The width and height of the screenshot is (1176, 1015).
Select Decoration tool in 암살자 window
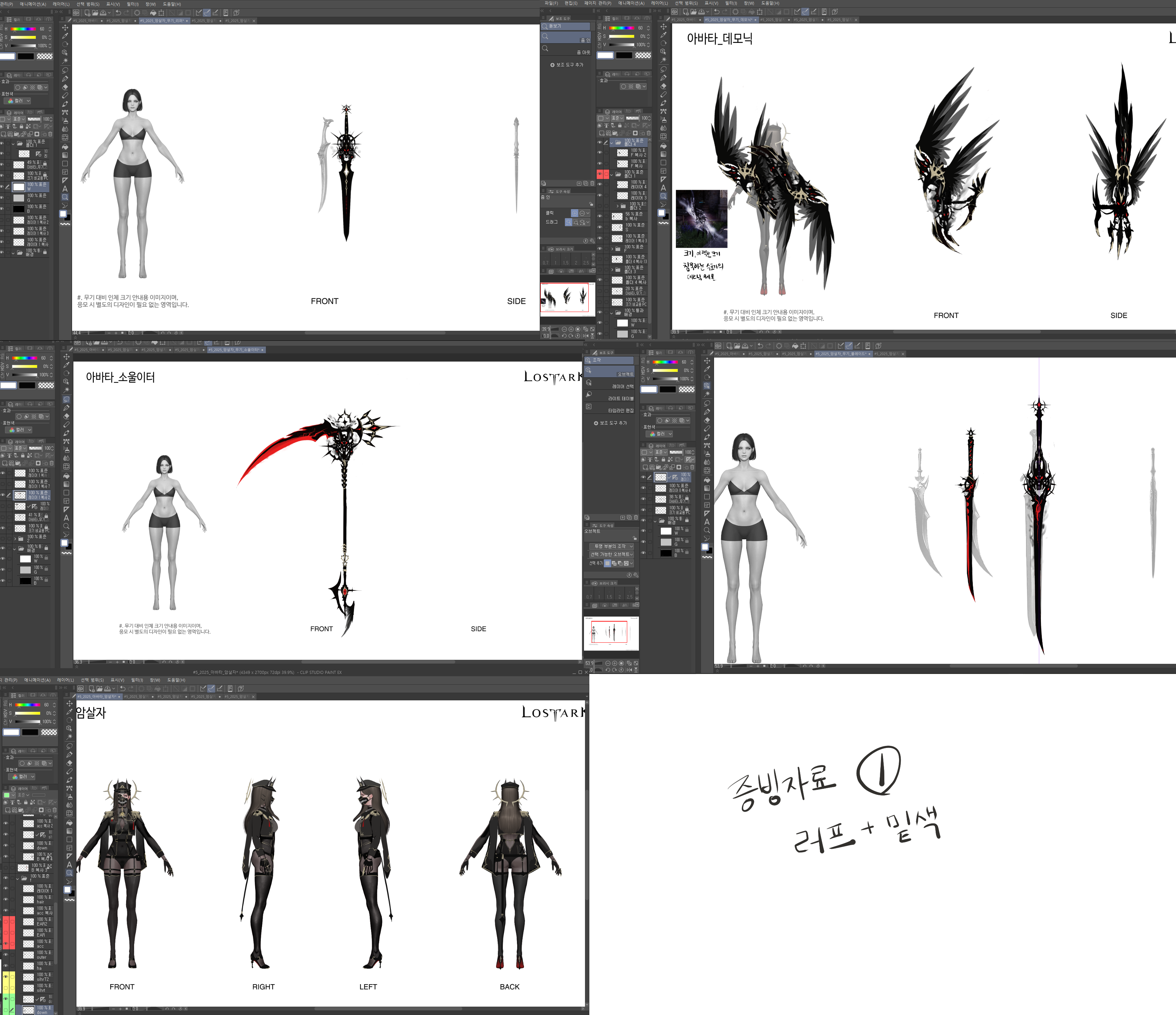(x=69, y=788)
